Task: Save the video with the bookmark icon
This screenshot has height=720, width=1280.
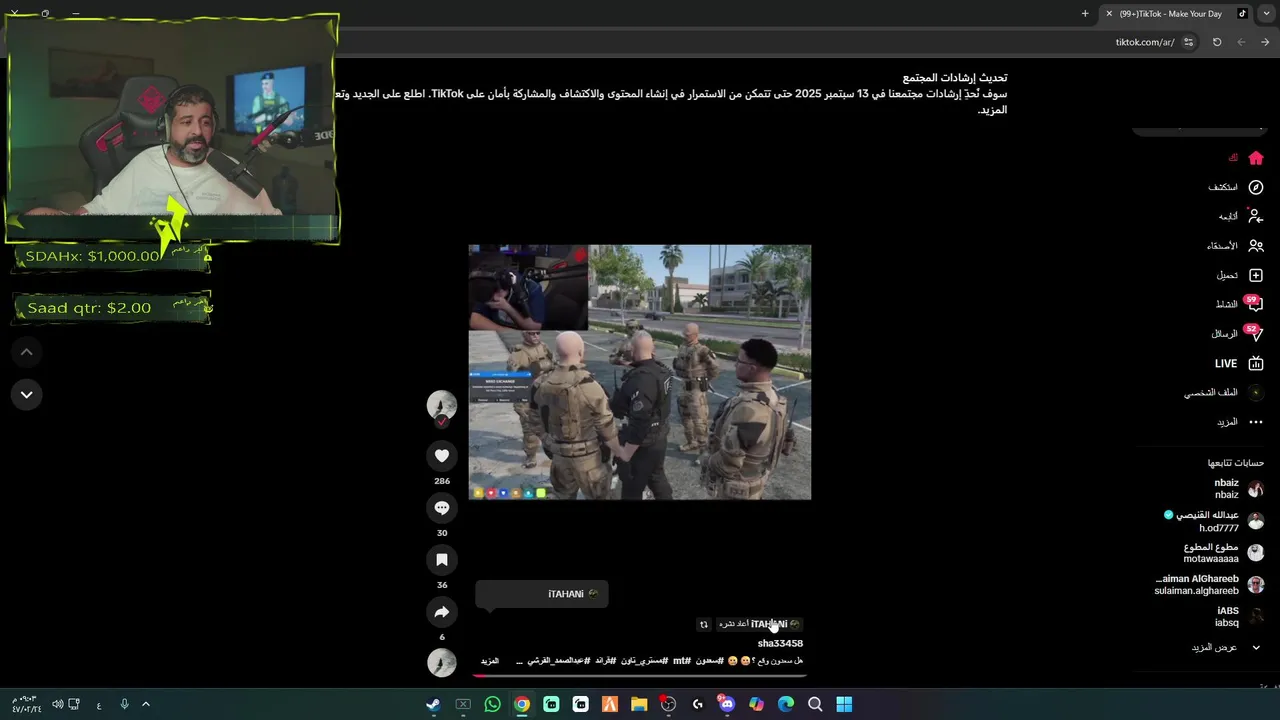Action: pos(442,560)
